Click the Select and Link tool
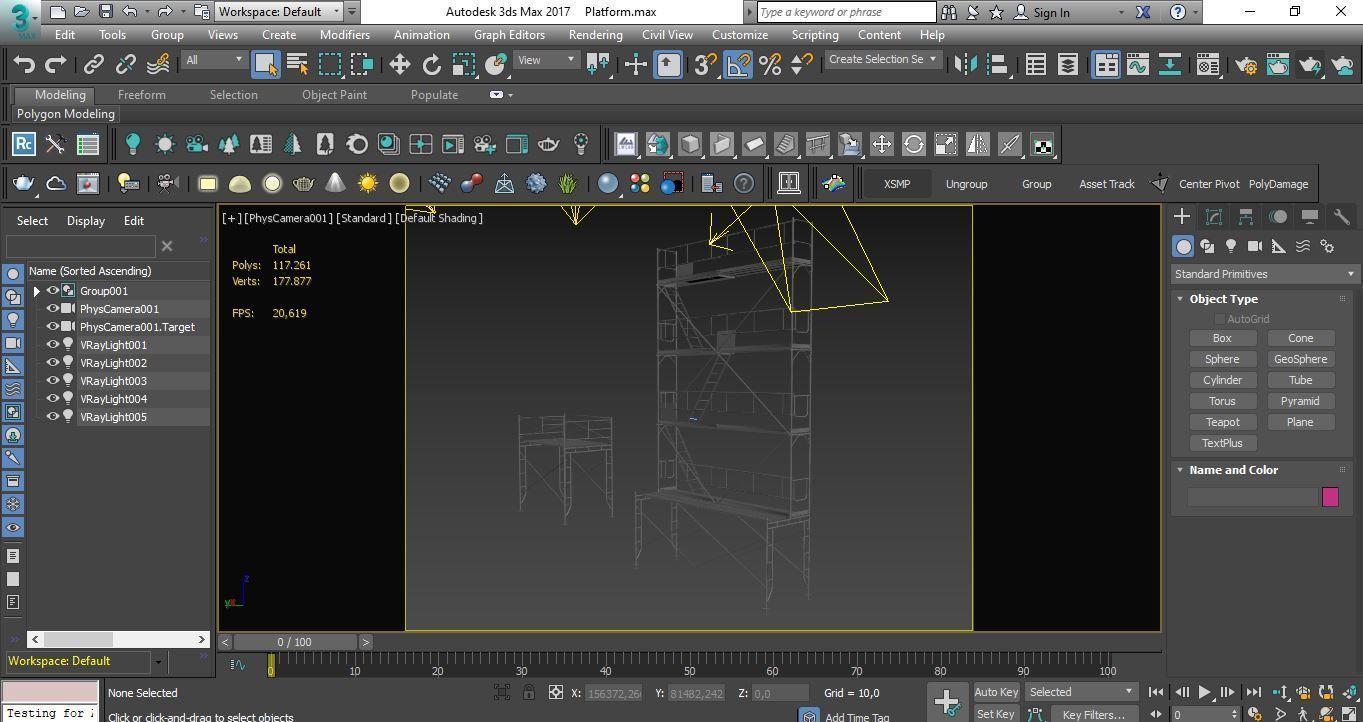Image resolution: width=1363 pixels, height=722 pixels. [93, 65]
